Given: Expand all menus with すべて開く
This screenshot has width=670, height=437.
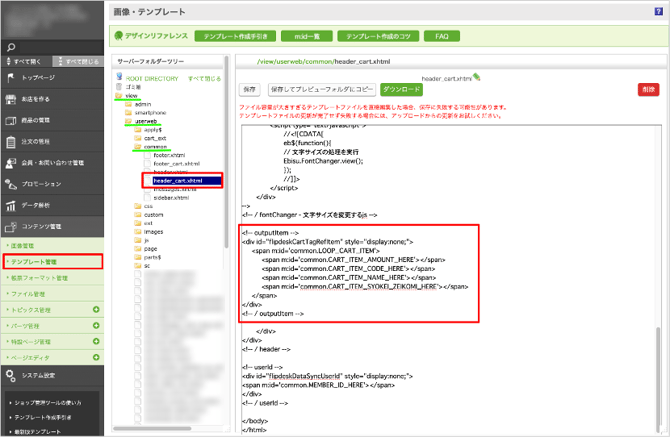Looking at the screenshot, I should [26, 62].
